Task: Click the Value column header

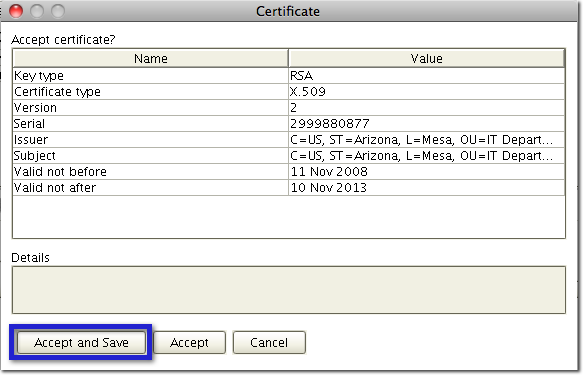Action: pos(426,58)
